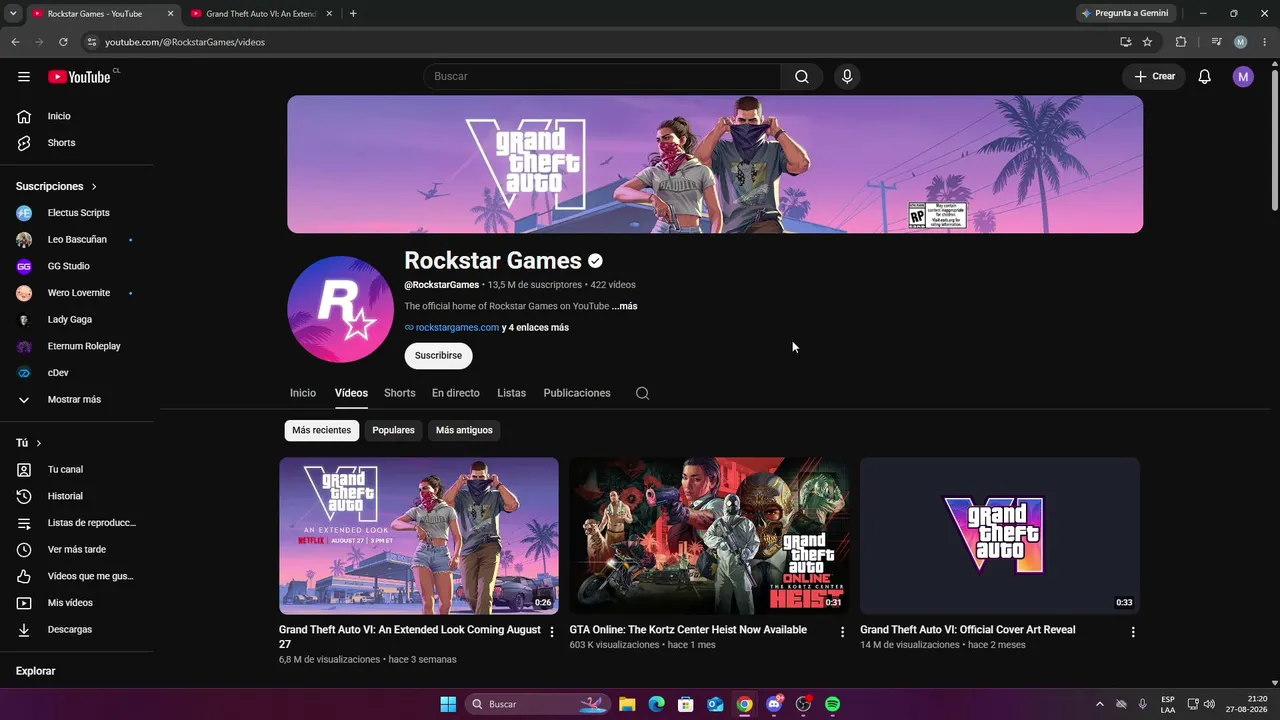Open Videos que me gustan
This screenshot has width=1280, height=720.
click(76, 576)
